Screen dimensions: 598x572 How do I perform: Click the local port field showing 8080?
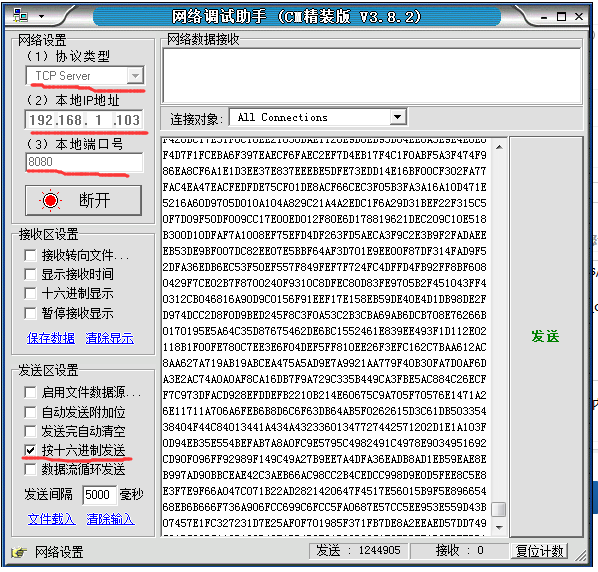click(x=84, y=162)
